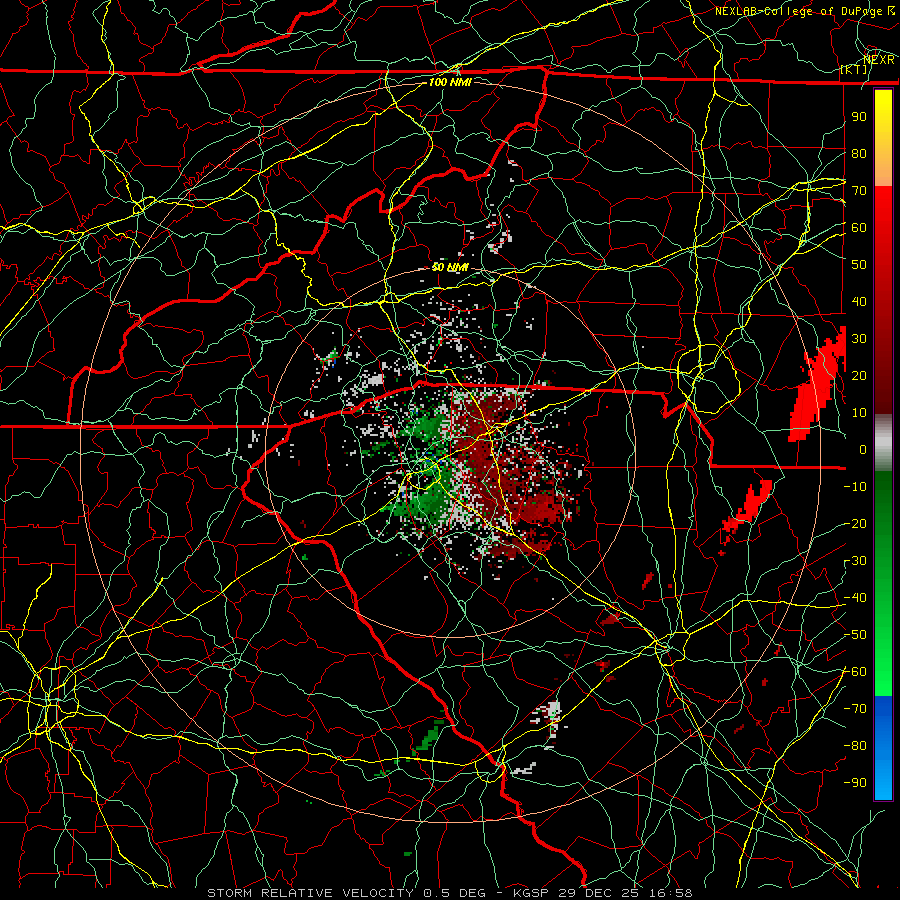The height and width of the screenshot is (900, 900).
Task: Click the positive 20 knot scale value
Action: point(859,375)
